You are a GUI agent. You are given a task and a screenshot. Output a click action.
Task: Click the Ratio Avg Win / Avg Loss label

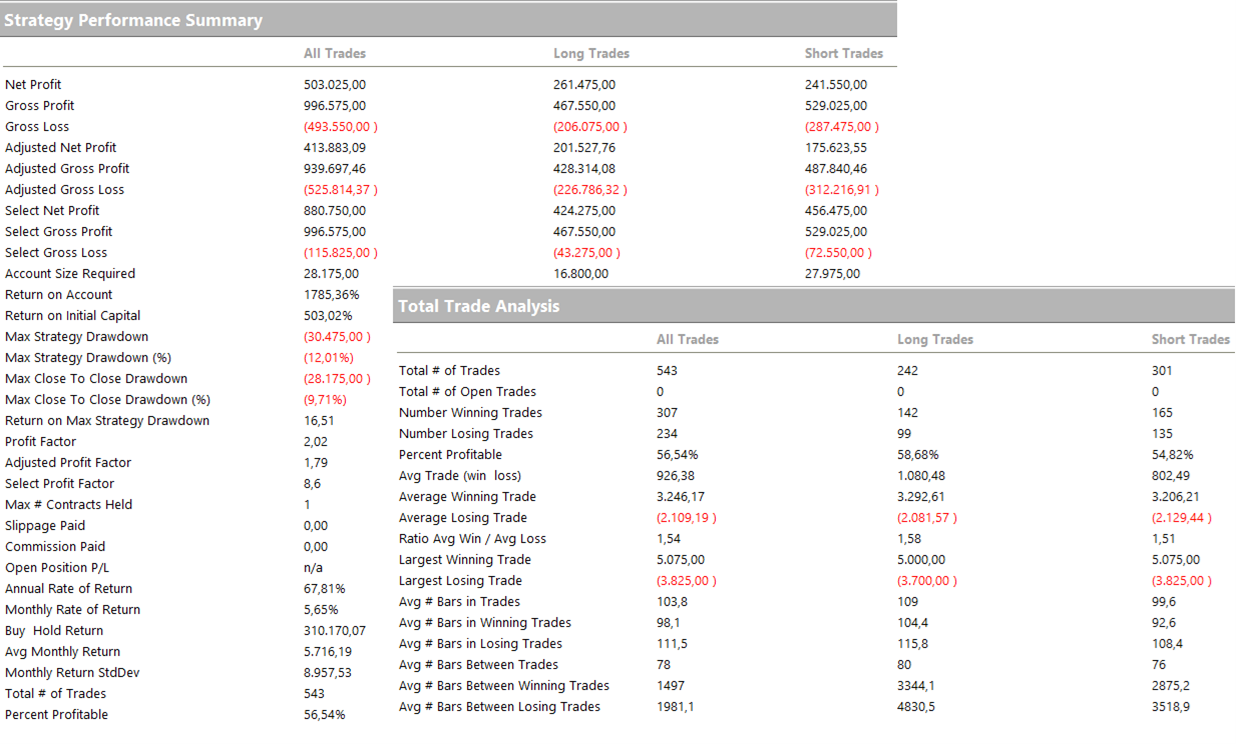pyautogui.click(x=472, y=539)
